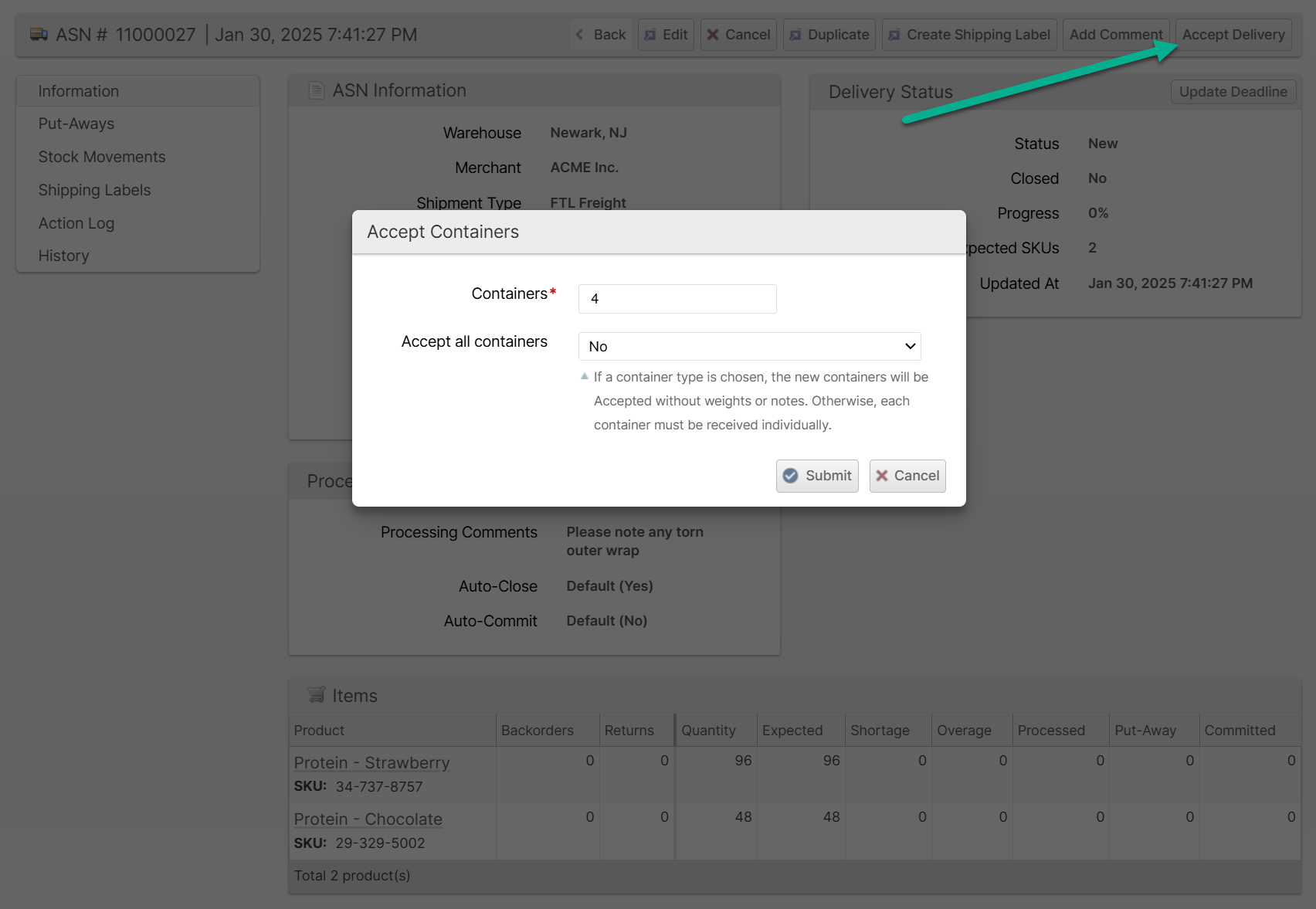Click the red X Cancel icon in toolbar
This screenshot has height=909, width=1316.
tap(713, 35)
